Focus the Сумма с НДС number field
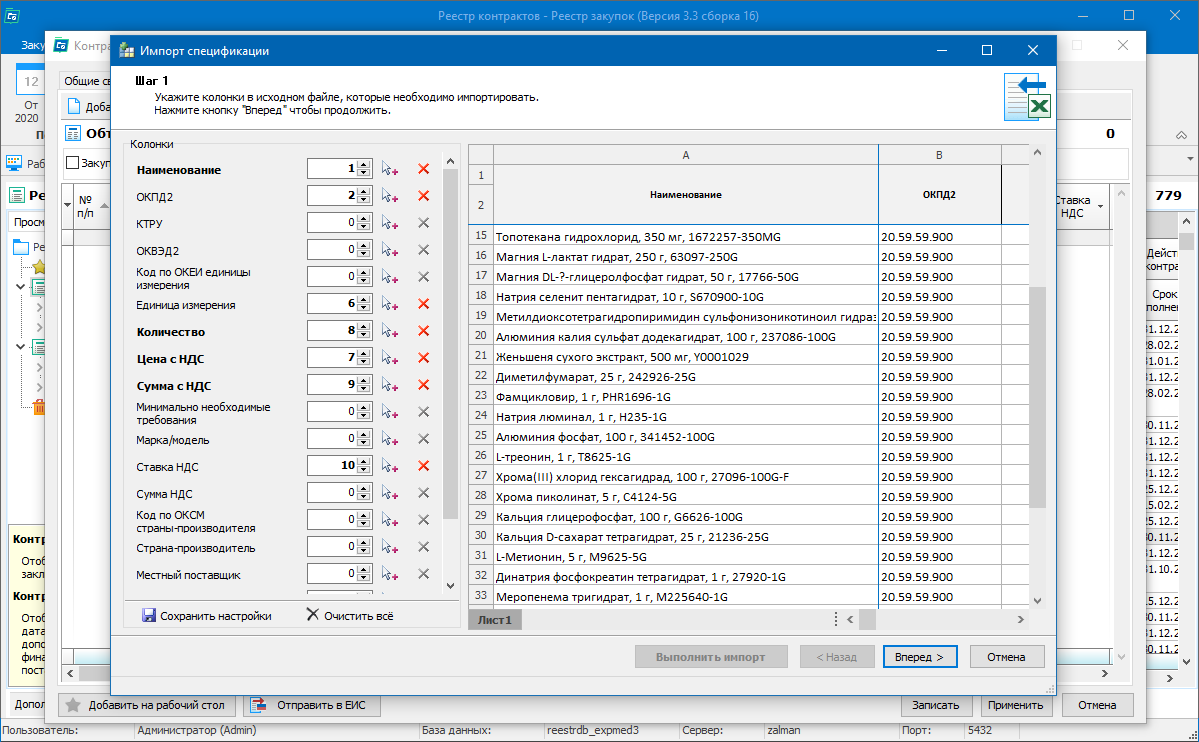1199x742 pixels. click(333, 384)
